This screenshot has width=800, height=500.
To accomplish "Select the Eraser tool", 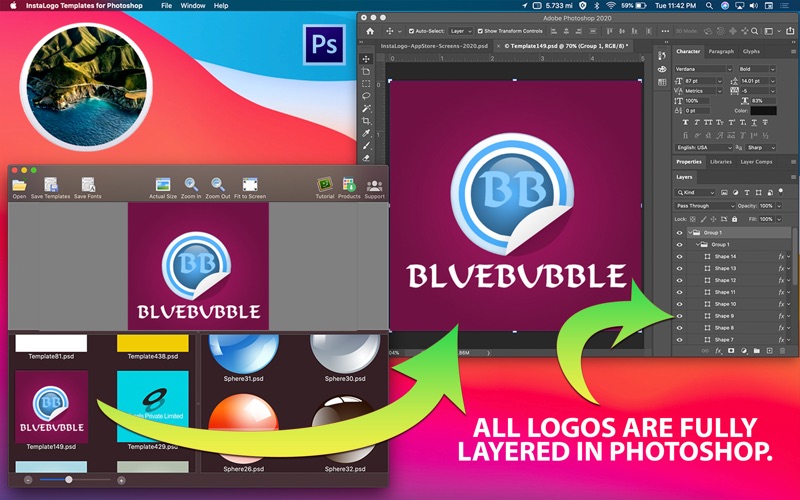I will tap(366, 158).
